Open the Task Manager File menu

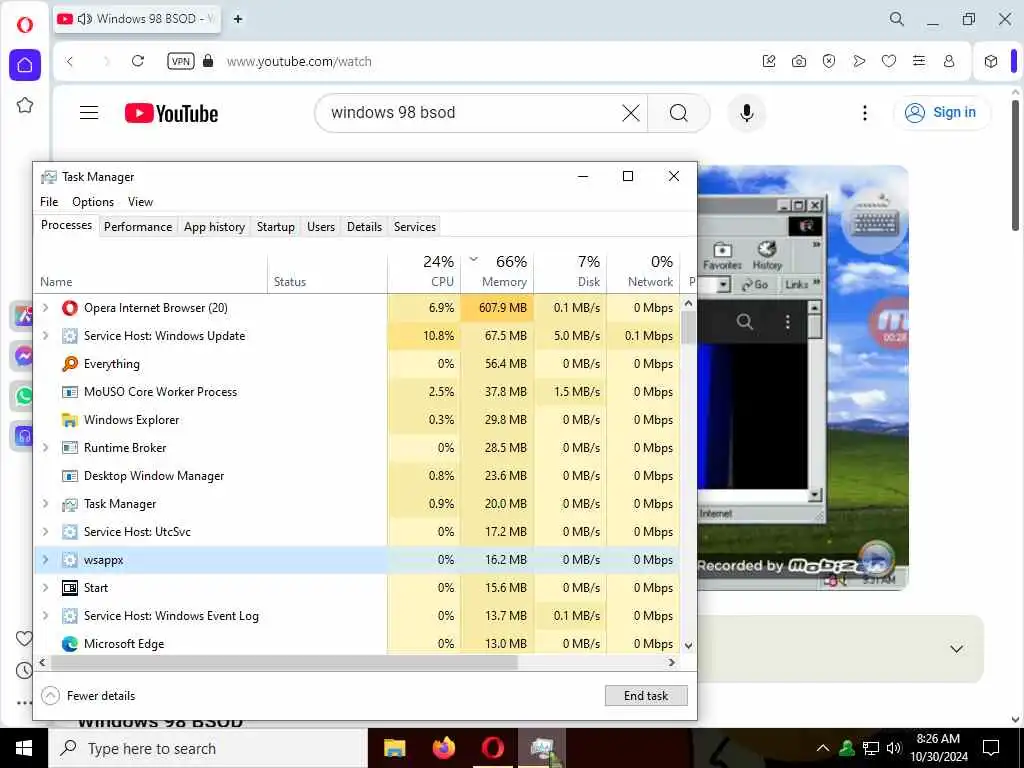pyautogui.click(x=49, y=202)
